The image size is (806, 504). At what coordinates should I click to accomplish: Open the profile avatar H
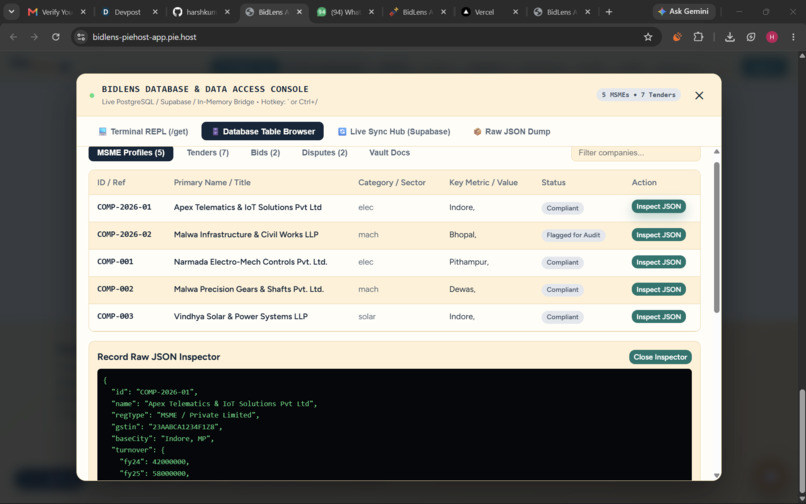click(772, 37)
